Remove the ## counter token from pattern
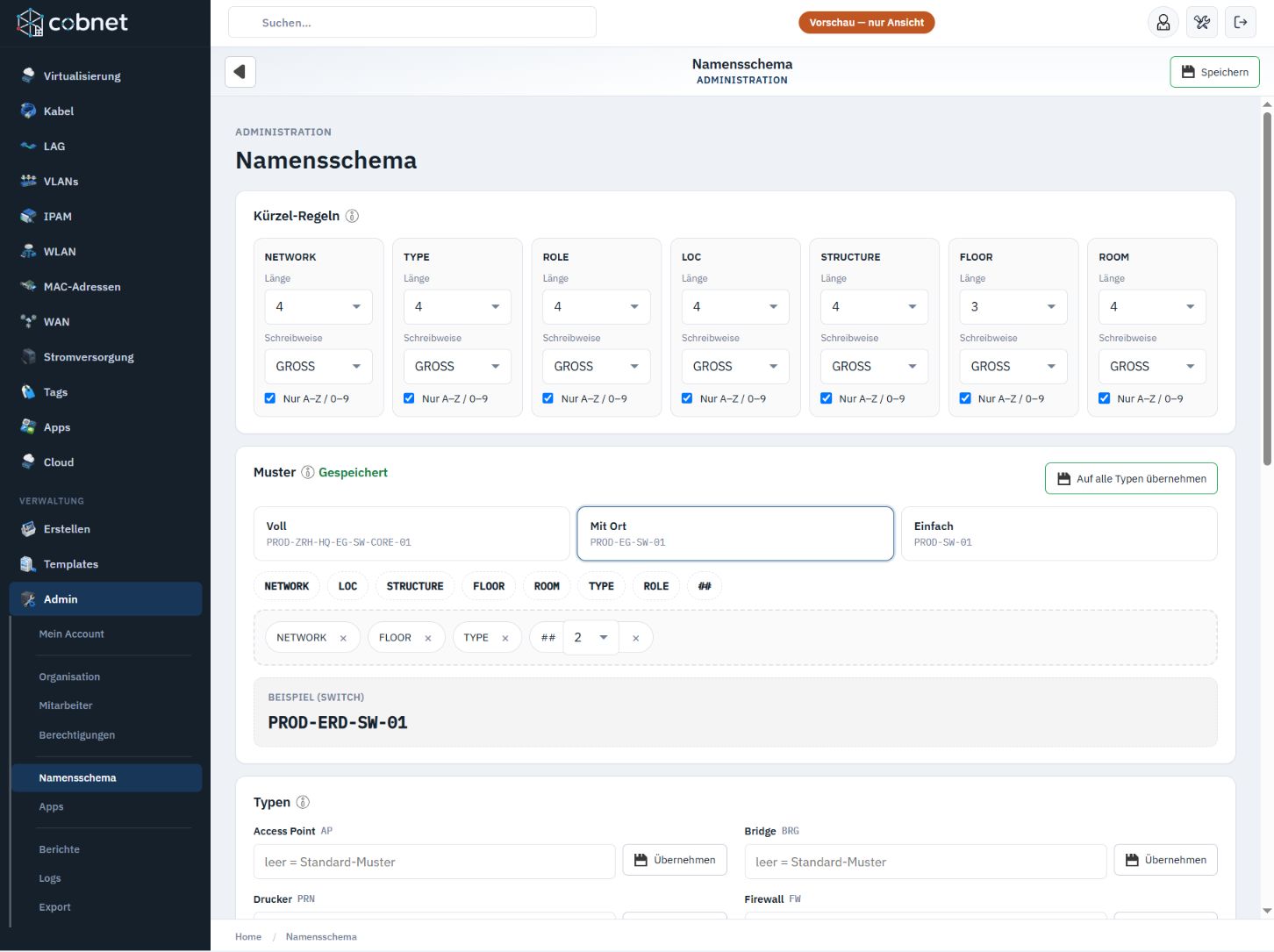1274x952 pixels. coord(635,638)
